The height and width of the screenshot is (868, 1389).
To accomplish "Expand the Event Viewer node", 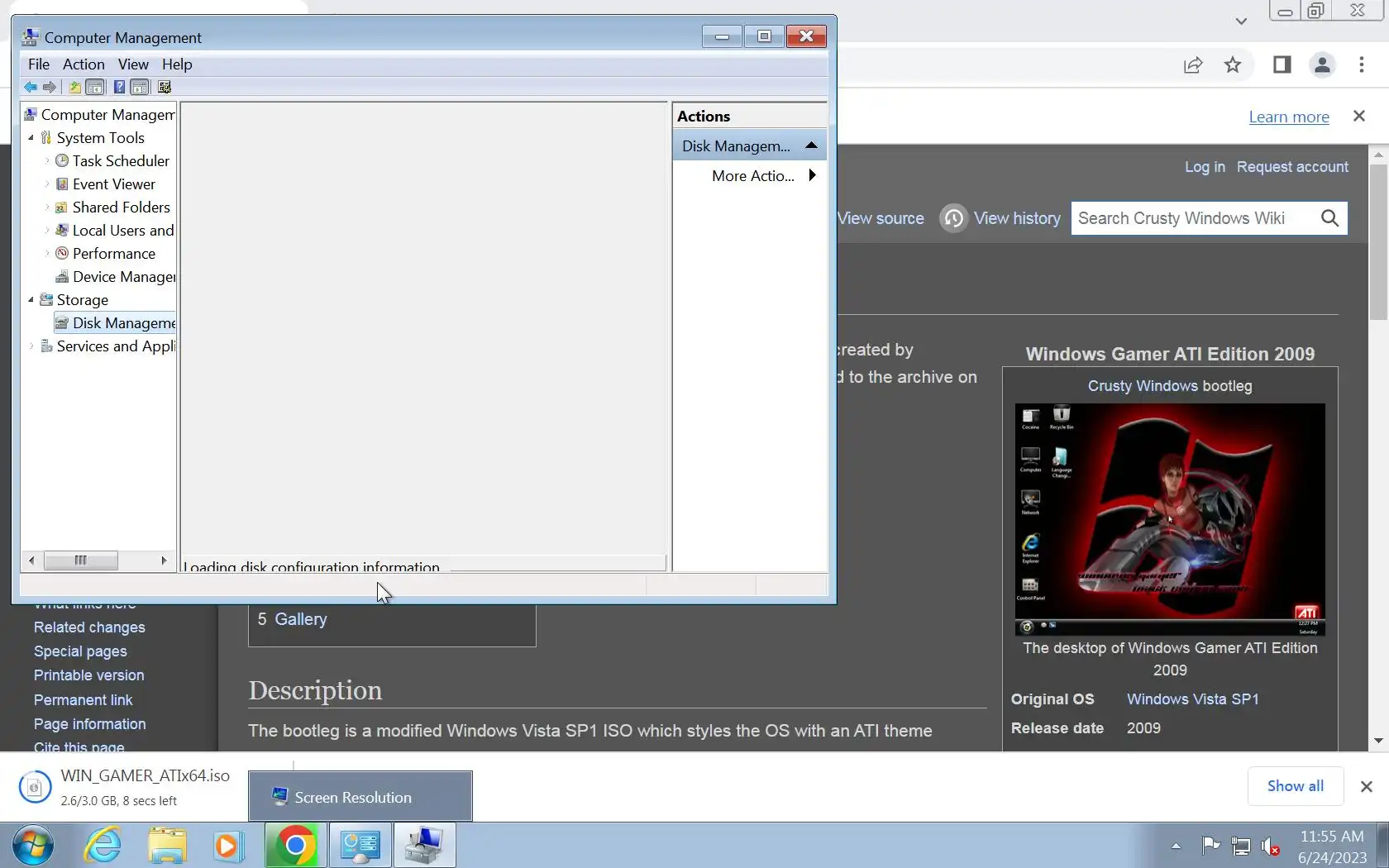I will coord(47,184).
